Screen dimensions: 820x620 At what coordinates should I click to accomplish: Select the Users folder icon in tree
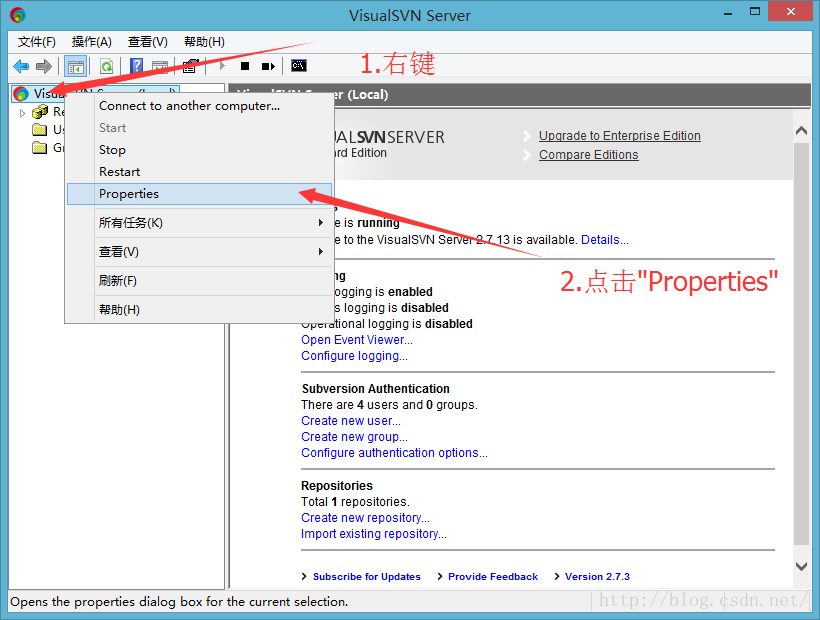(x=40, y=130)
